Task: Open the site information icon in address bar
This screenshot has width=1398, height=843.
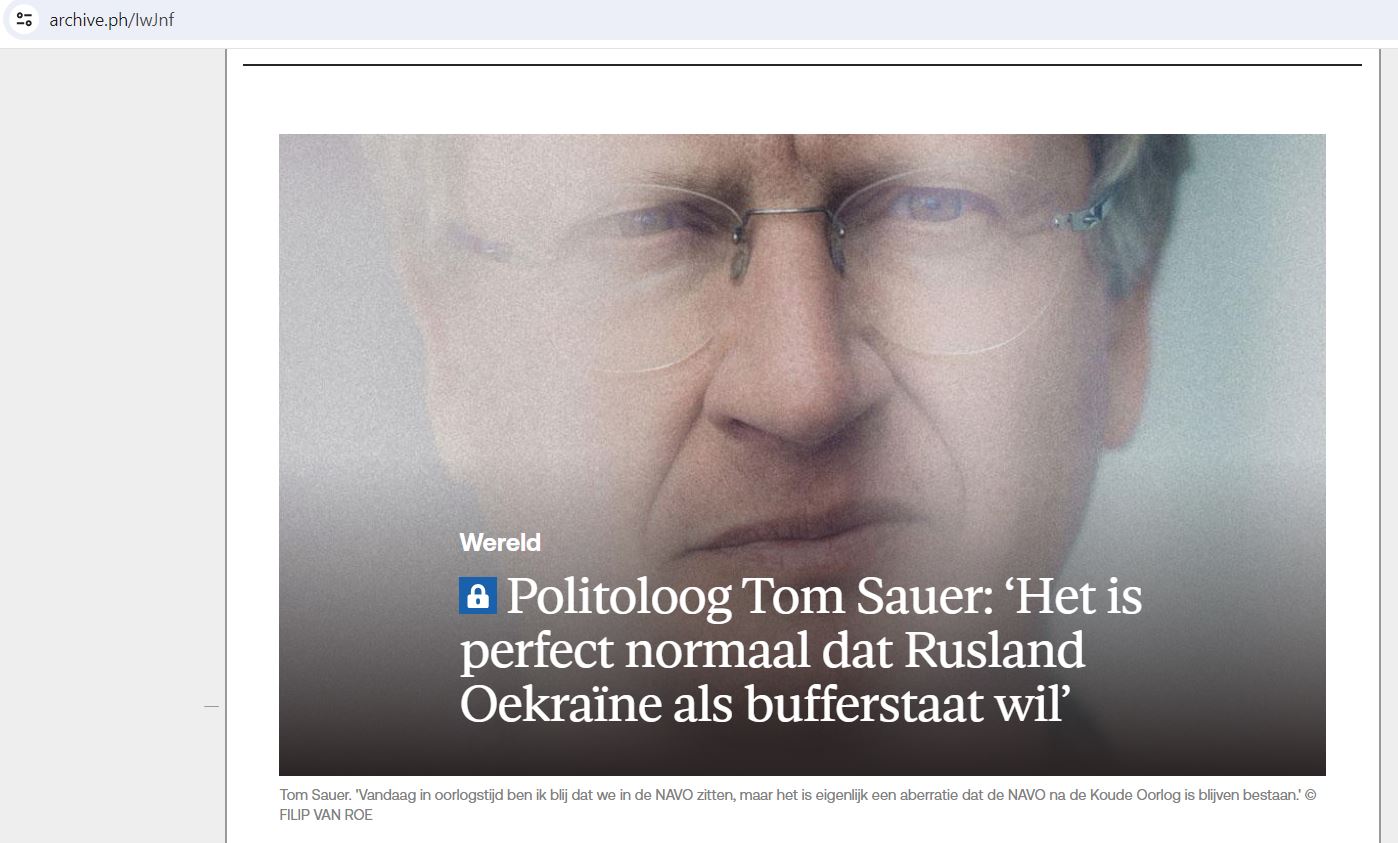Action: pos(25,20)
